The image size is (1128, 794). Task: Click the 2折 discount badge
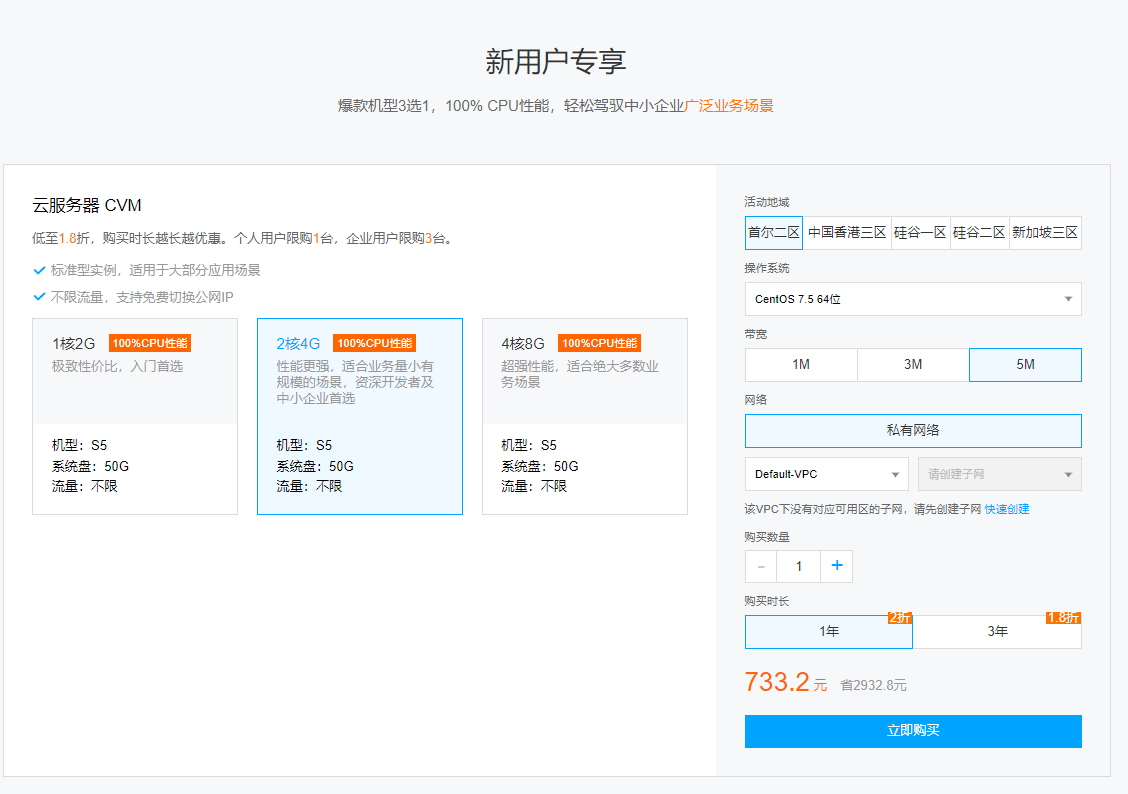tap(900, 618)
